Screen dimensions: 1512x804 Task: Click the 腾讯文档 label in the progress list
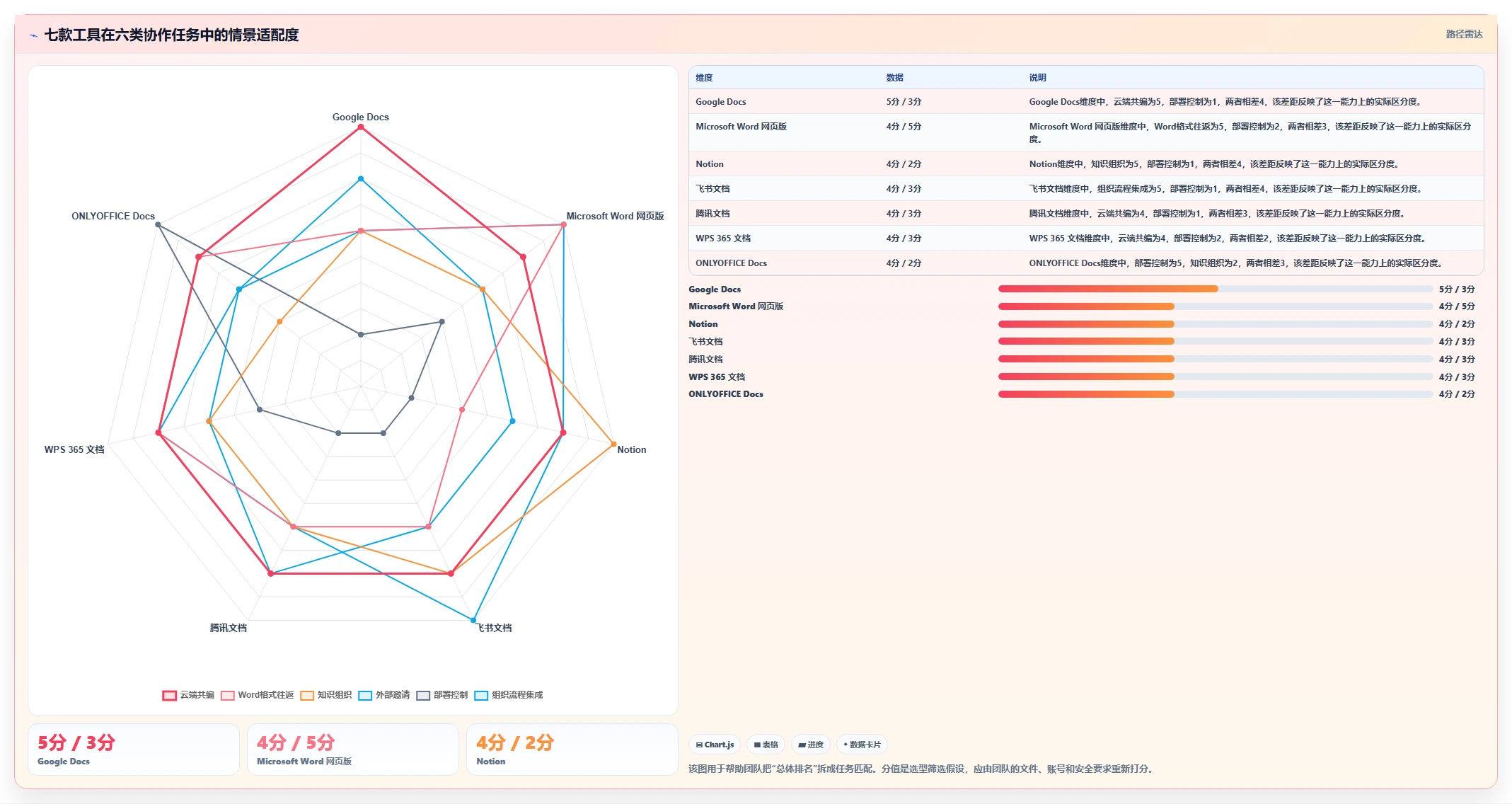pos(705,360)
